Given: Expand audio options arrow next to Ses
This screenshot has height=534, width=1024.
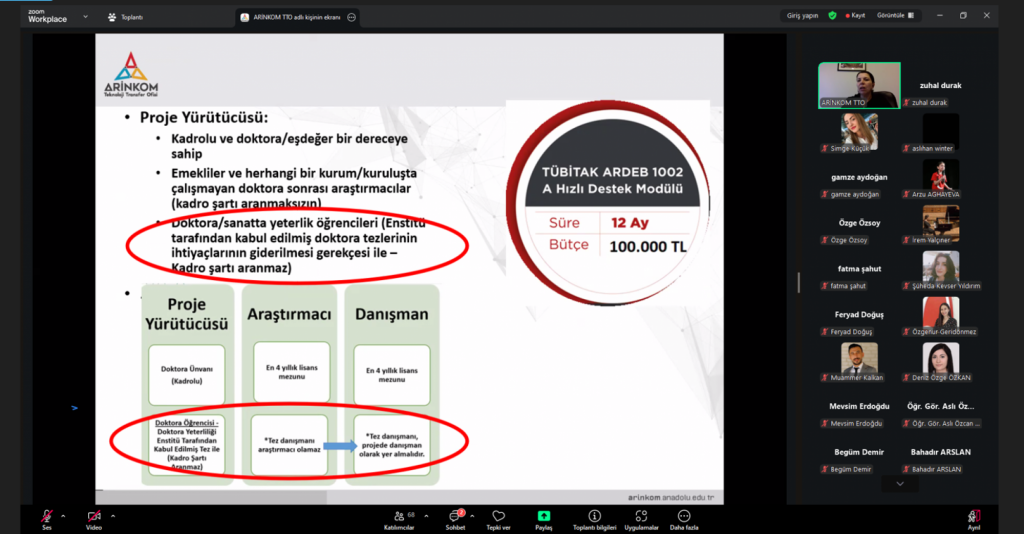Looking at the screenshot, I should click(63, 516).
